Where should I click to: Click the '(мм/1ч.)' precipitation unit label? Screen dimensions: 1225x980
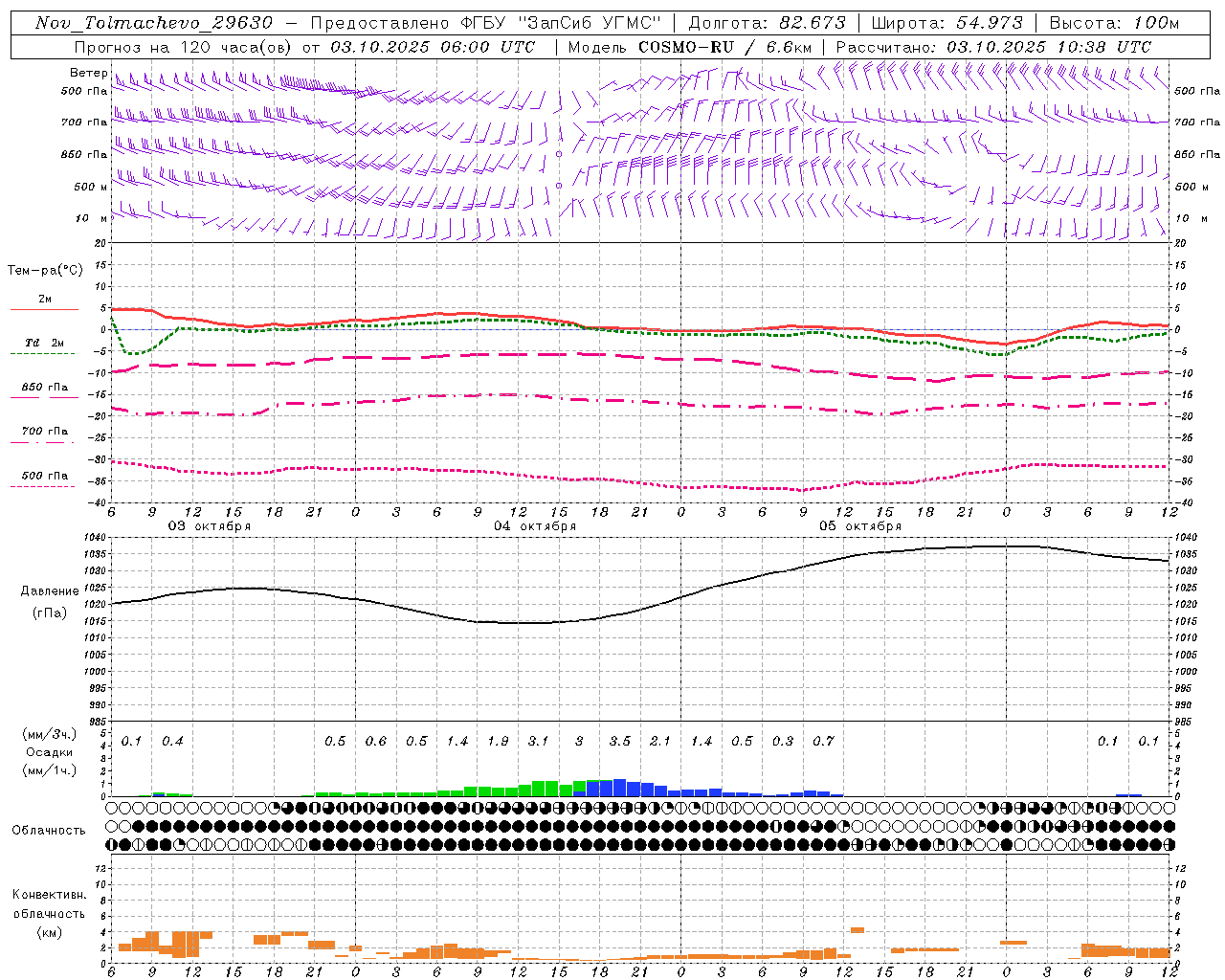[49, 770]
